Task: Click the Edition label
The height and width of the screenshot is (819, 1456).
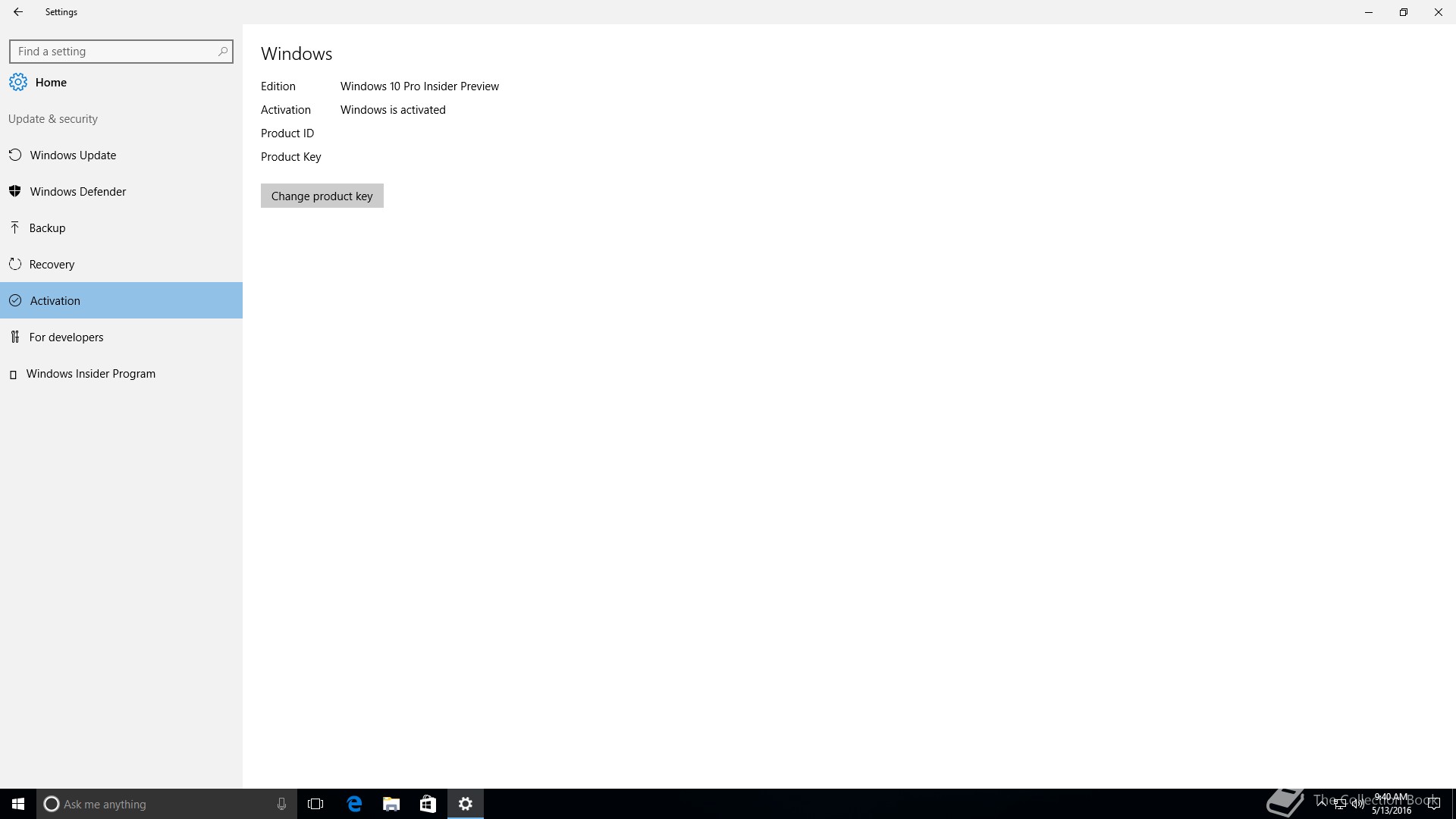Action: tap(278, 86)
